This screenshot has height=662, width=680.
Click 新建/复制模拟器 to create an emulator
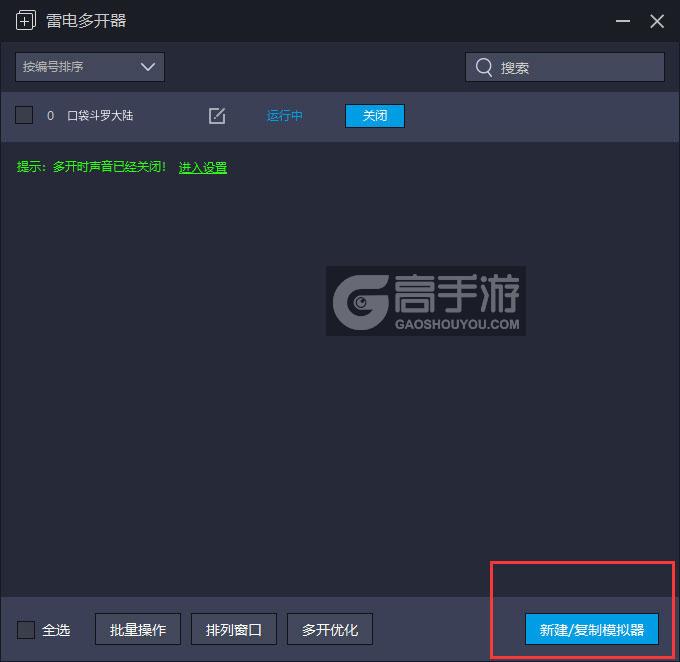592,630
